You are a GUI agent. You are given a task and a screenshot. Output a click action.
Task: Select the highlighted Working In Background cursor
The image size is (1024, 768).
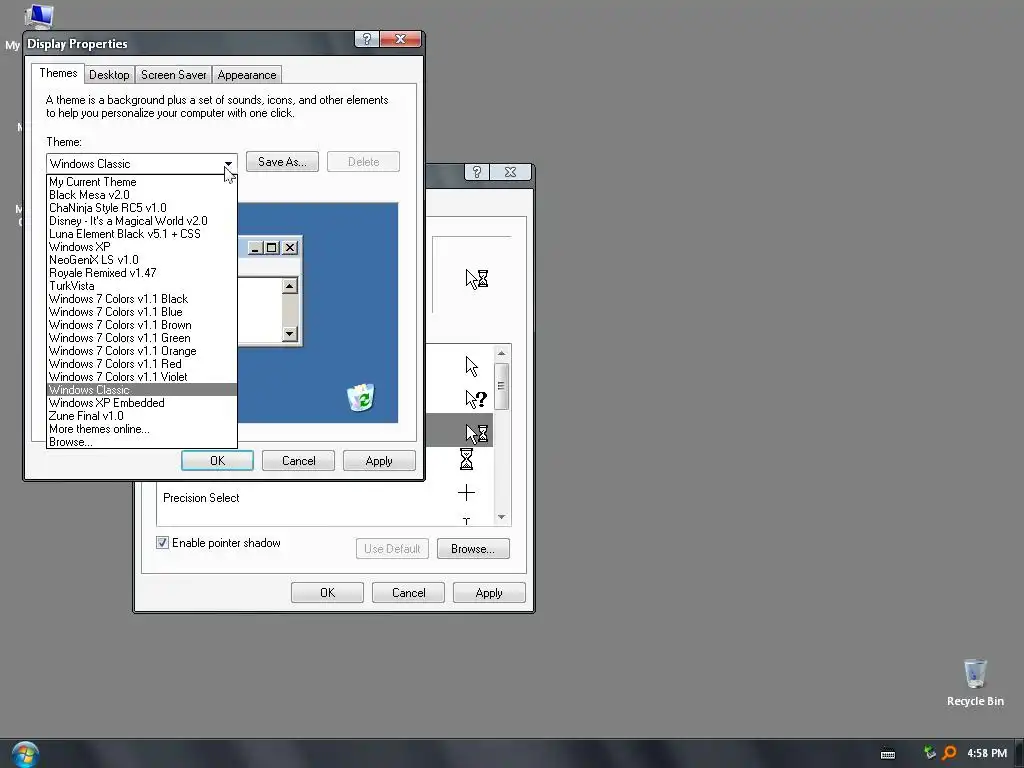point(477,434)
